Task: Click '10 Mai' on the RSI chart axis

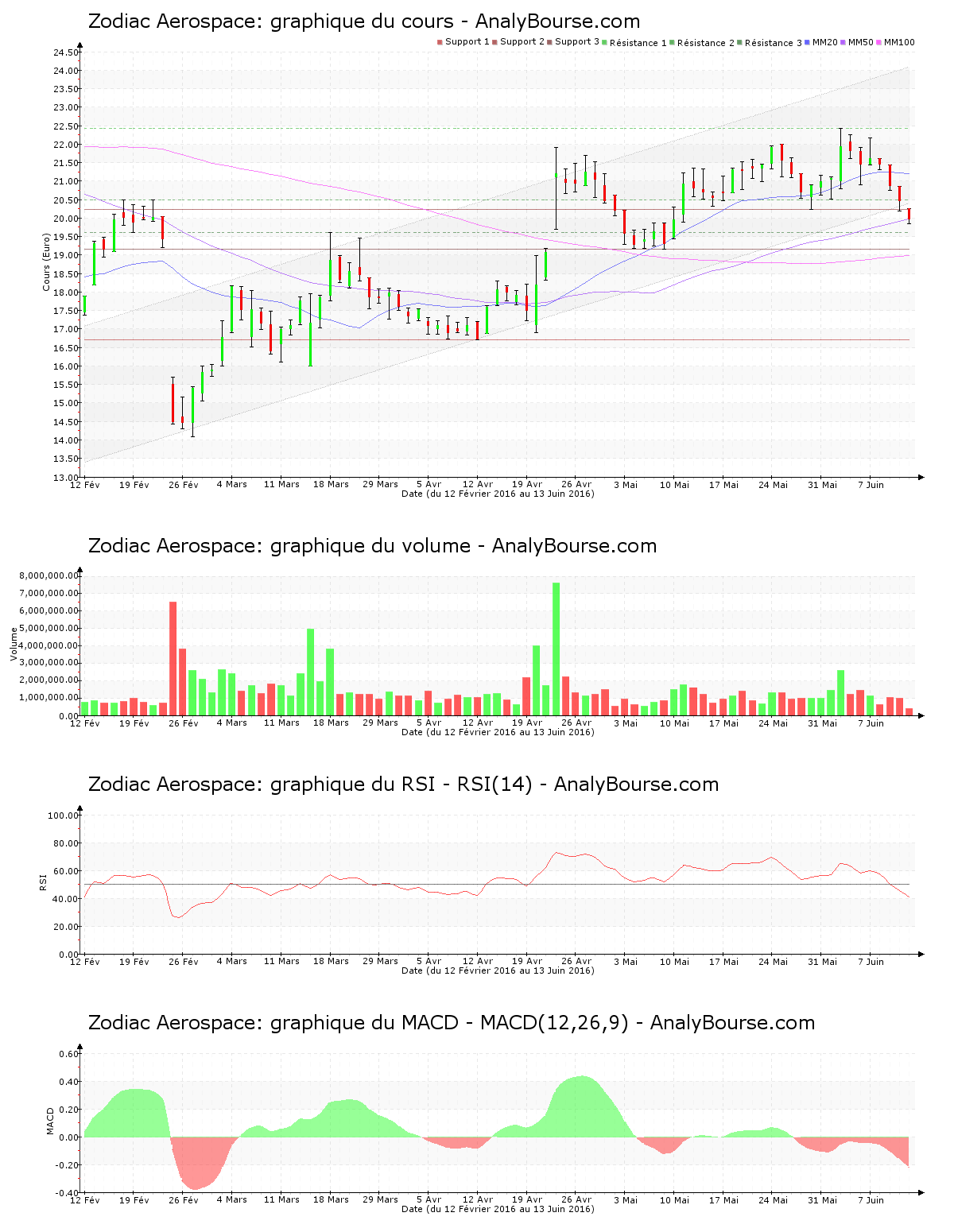Action: click(x=675, y=961)
